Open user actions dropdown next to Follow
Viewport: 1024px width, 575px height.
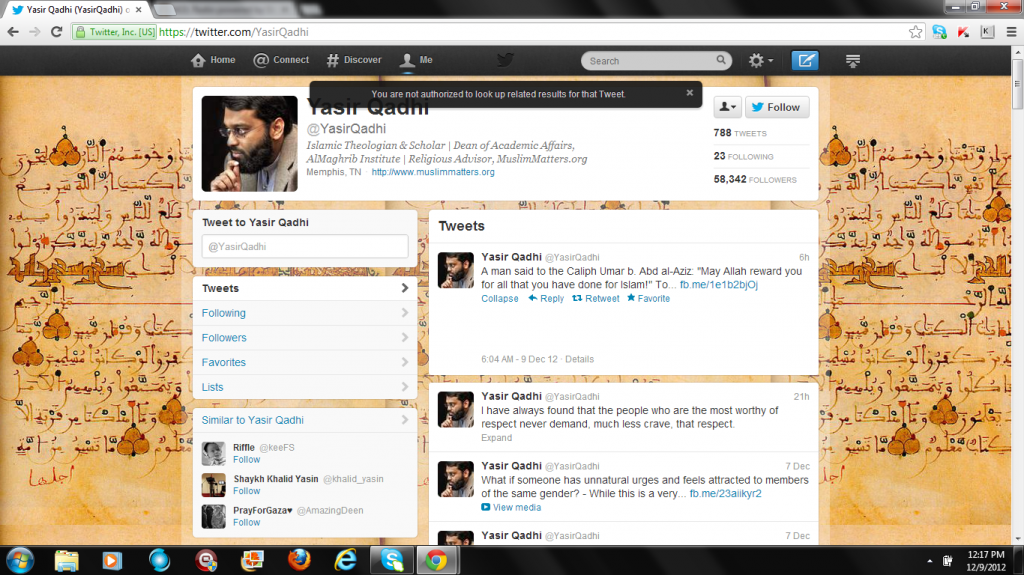(727, 107)
